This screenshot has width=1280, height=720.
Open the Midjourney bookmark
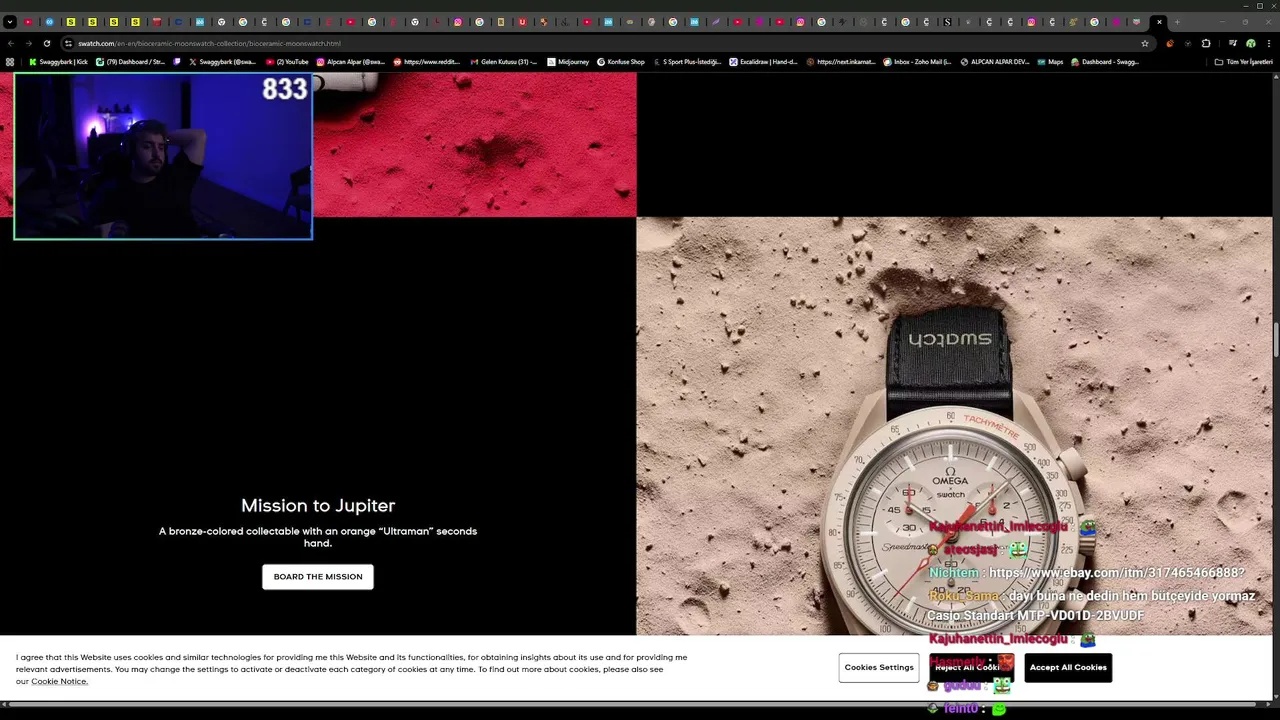point(568,62)
